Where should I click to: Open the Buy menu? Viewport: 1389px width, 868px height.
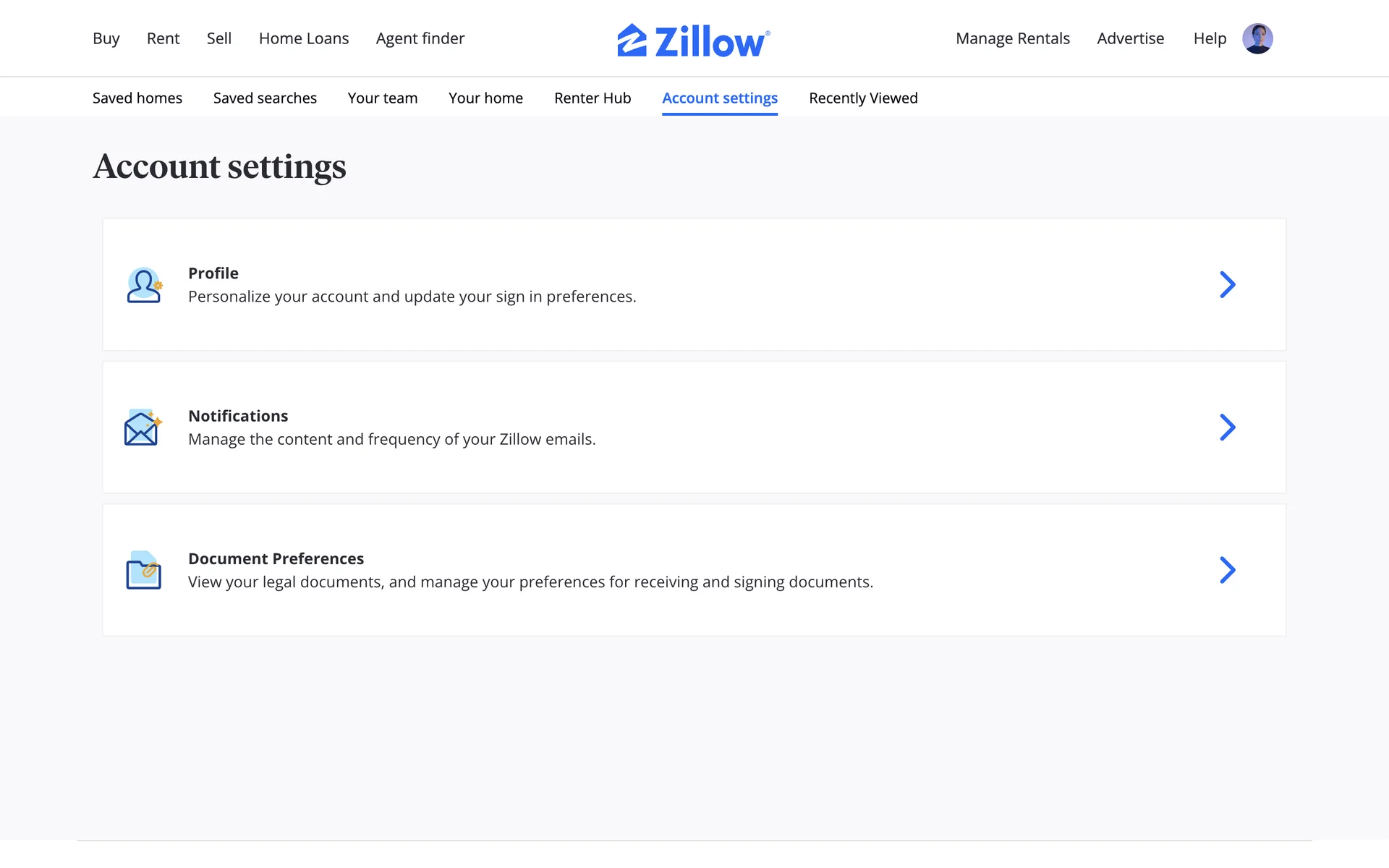tap(106, 39)
